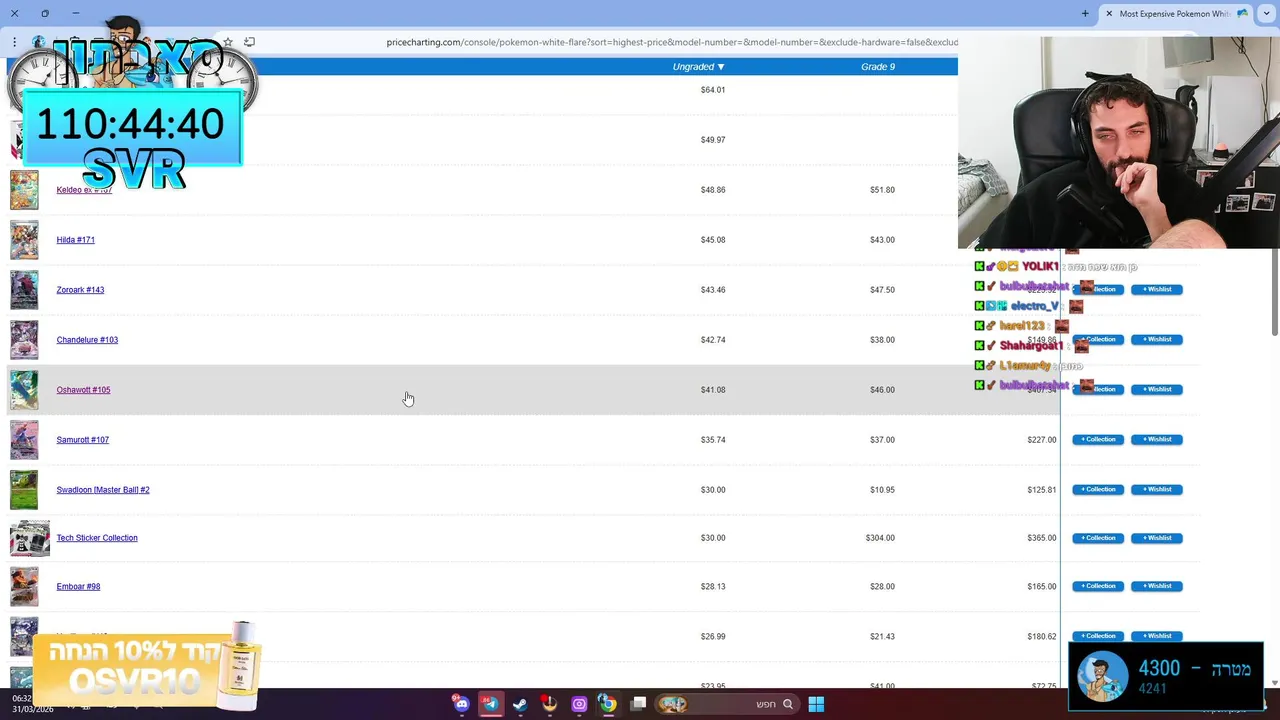
Task: Click the Emboar card thumbnail
Action: click(24, 587)
